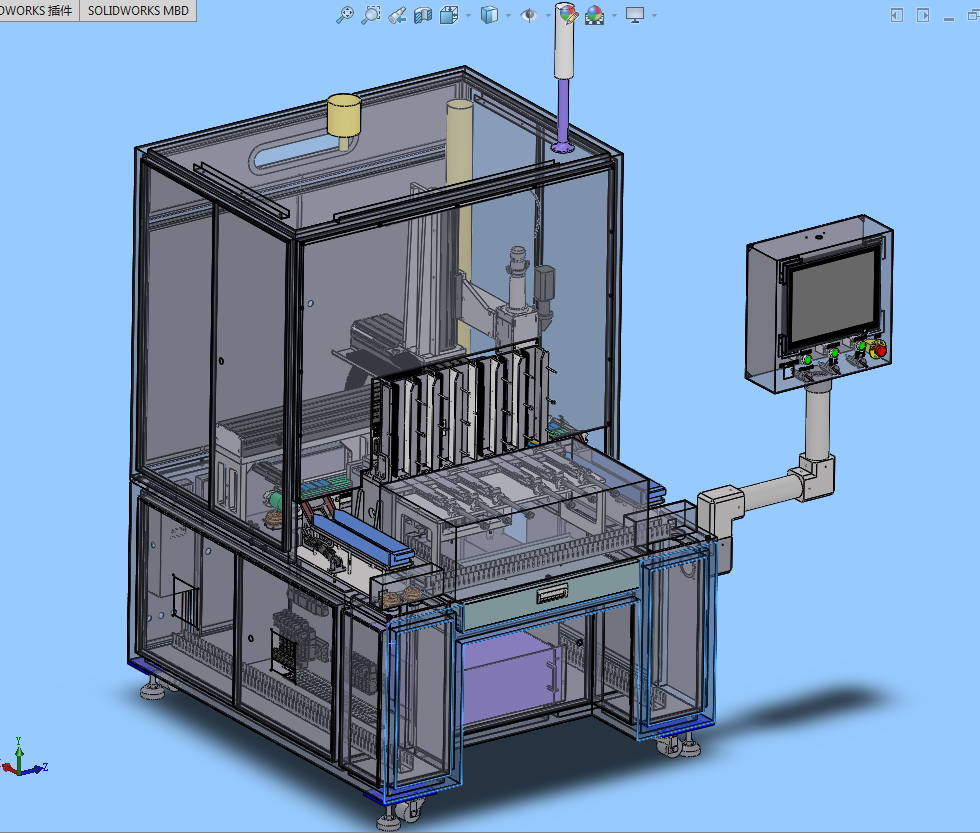Click Apply Scene icon
The width and height of the screenshot is (980, 833).
click(x=594, y=14)
